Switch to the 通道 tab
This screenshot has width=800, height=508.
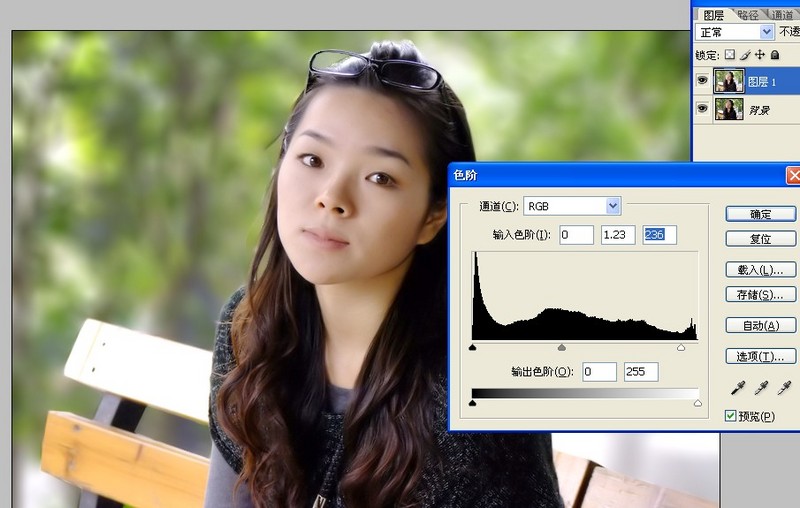[782, 15]
